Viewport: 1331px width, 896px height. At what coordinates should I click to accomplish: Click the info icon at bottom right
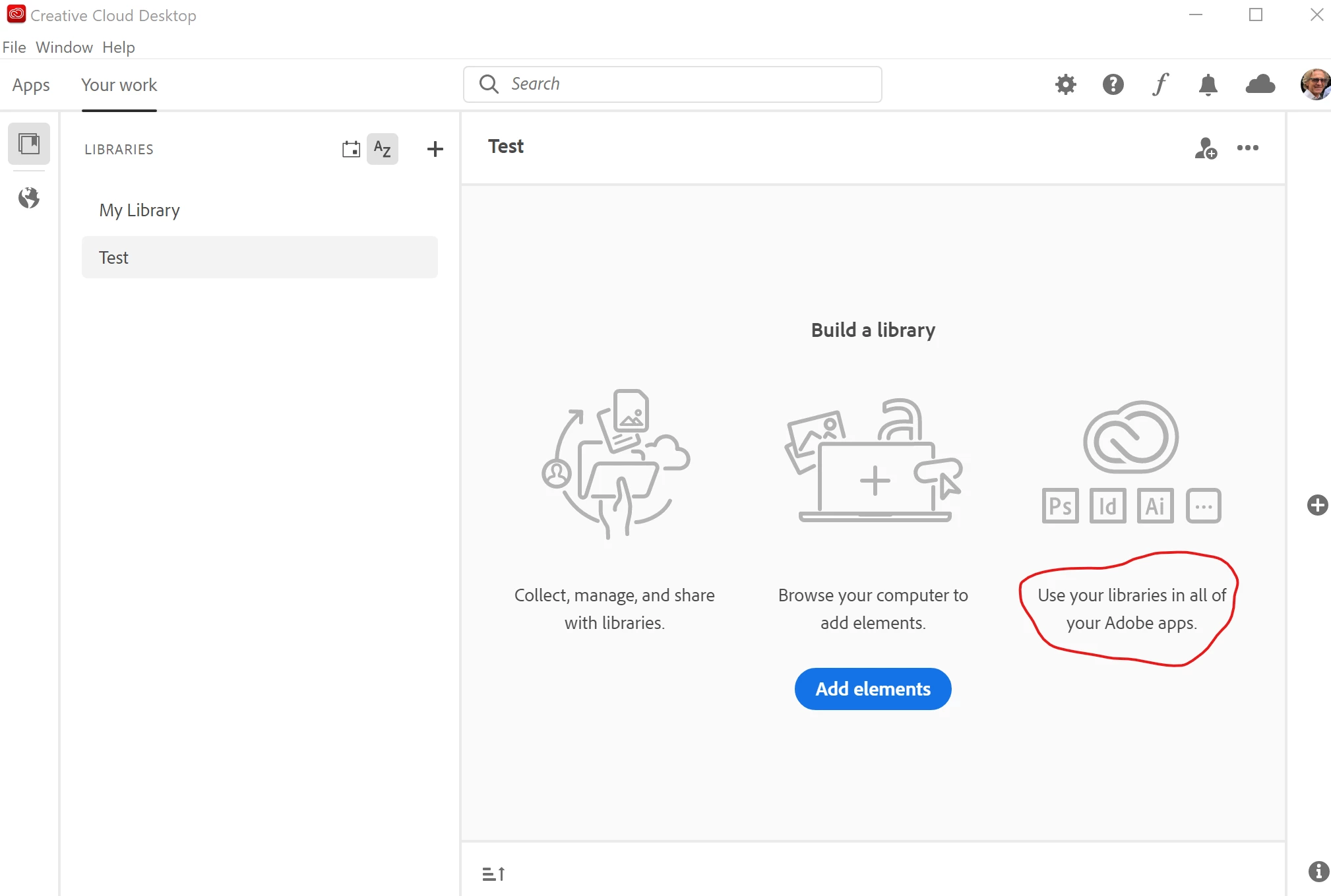[x=1318, y=872]
